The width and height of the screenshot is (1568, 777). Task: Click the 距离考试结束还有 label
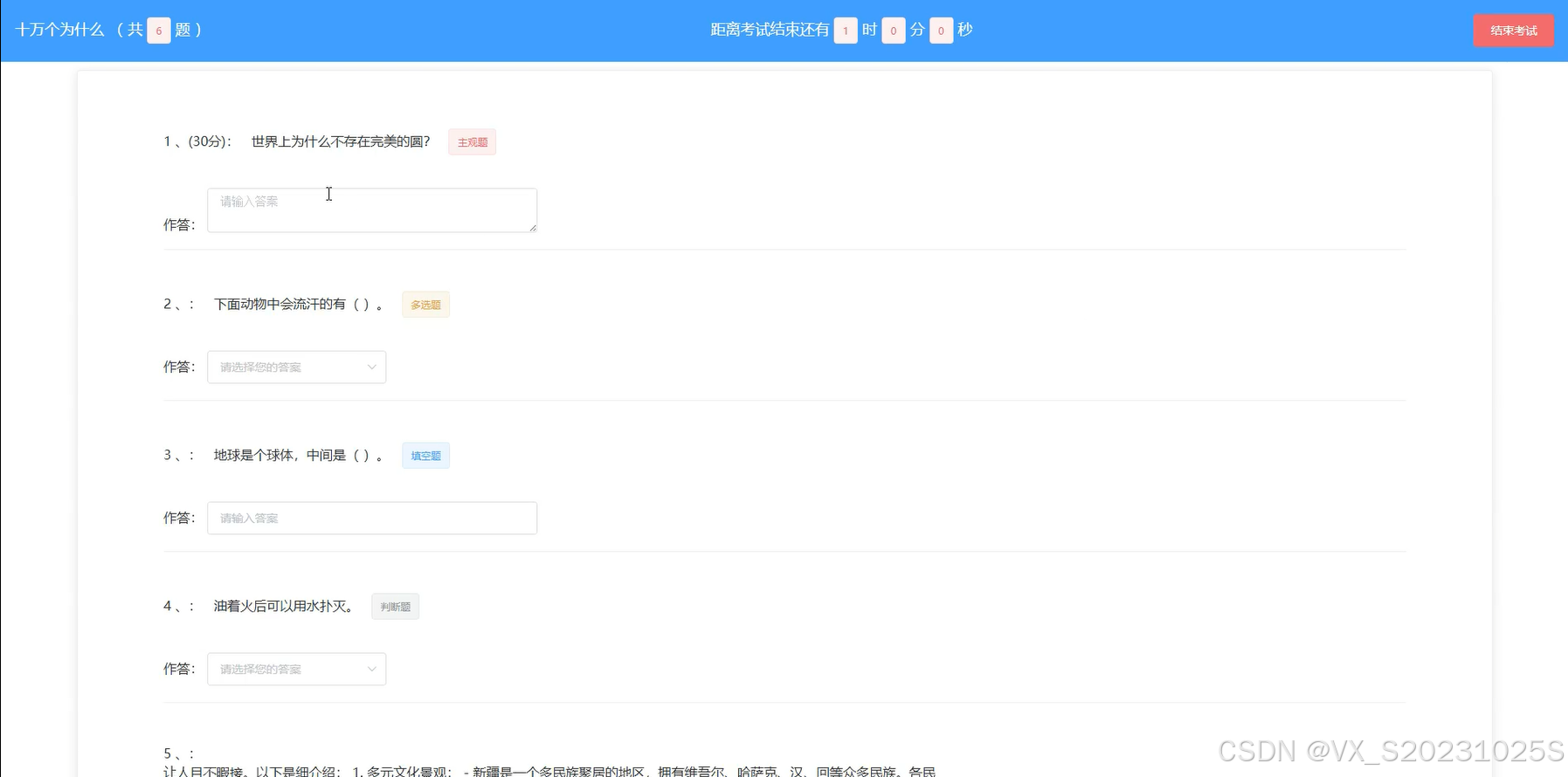tap(770, 30)
